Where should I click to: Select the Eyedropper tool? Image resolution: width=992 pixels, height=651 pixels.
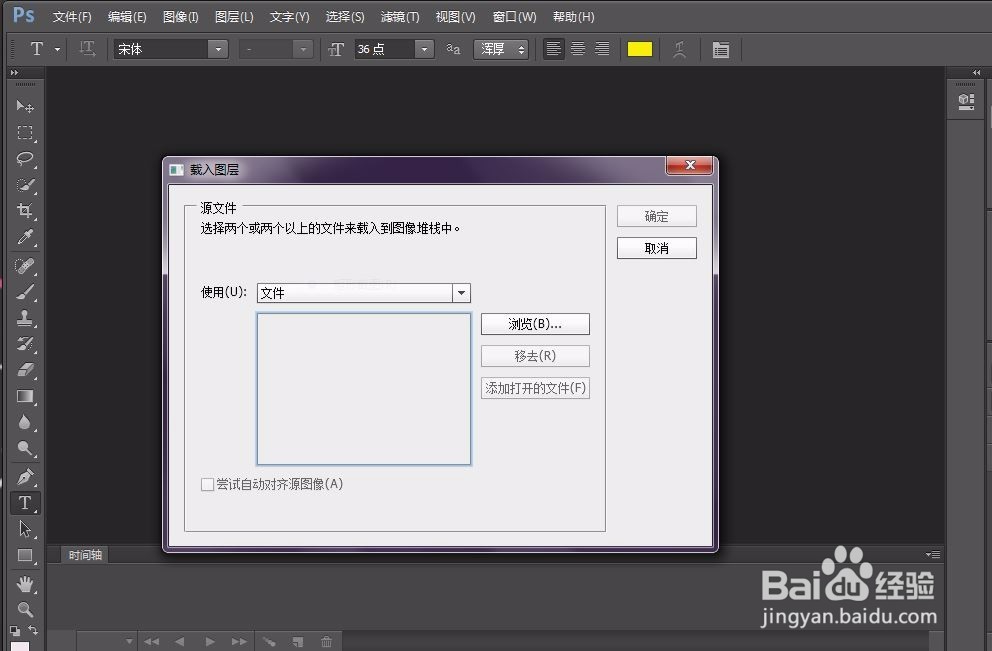tap(25, 237)
